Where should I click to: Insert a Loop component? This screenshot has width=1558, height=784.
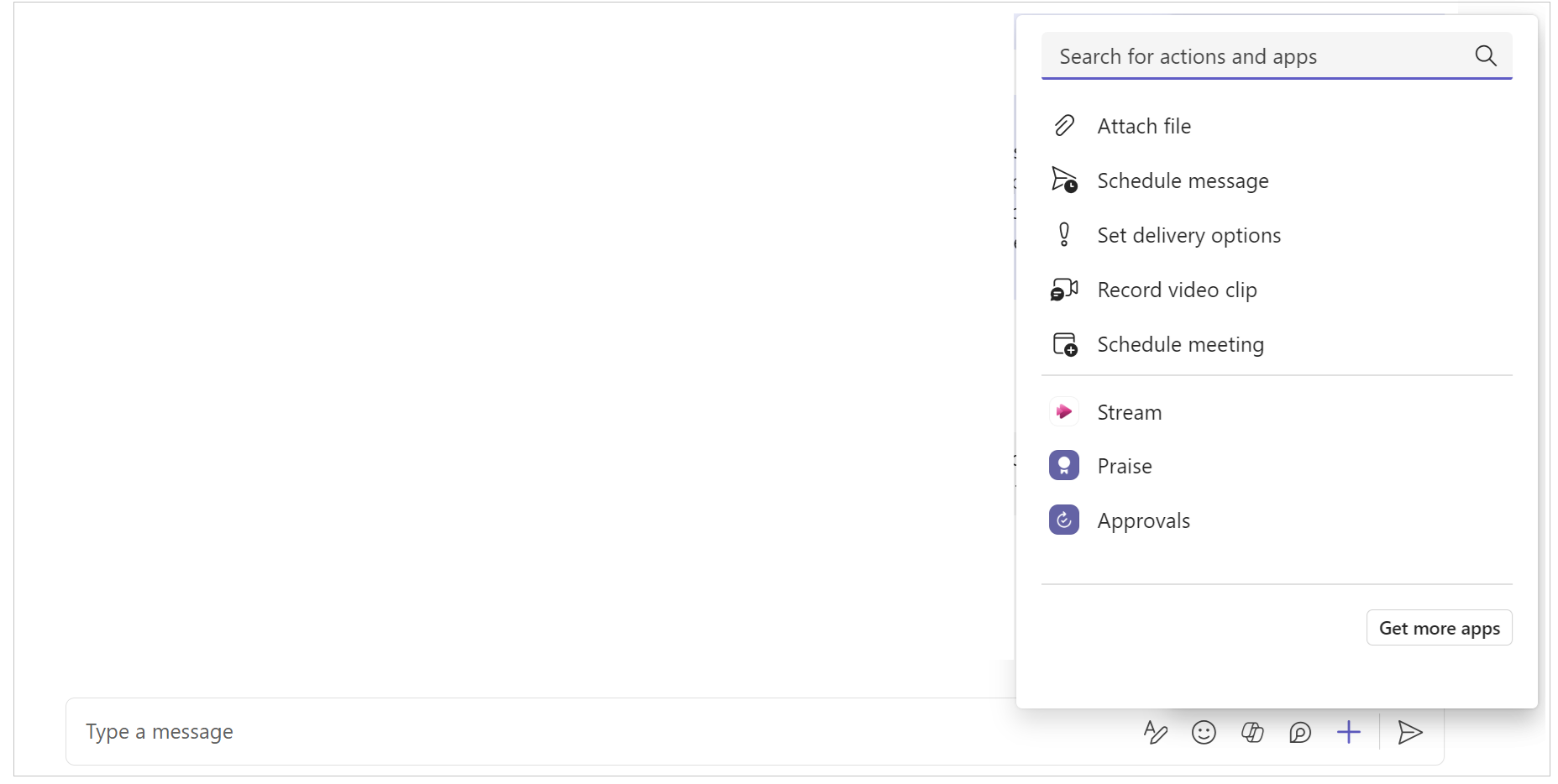tap(1252, 732)
